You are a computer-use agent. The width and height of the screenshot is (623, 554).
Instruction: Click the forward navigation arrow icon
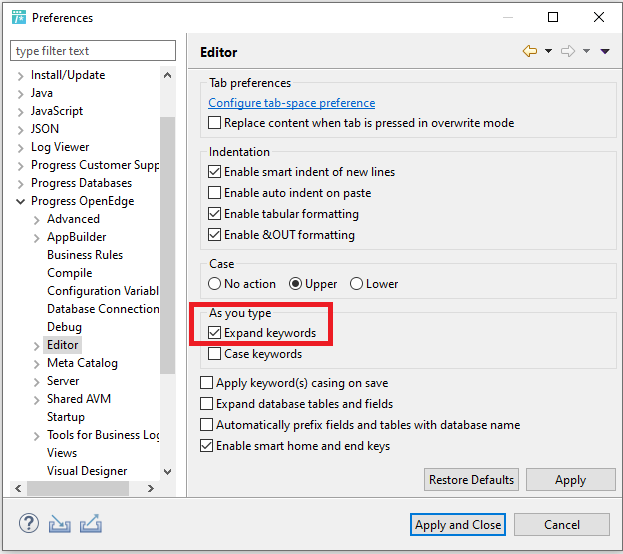tap(568, 51)
